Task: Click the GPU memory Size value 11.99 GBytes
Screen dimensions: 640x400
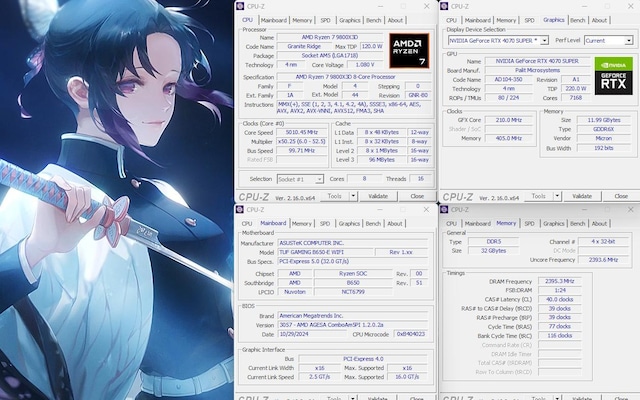Action: (604, 120)
